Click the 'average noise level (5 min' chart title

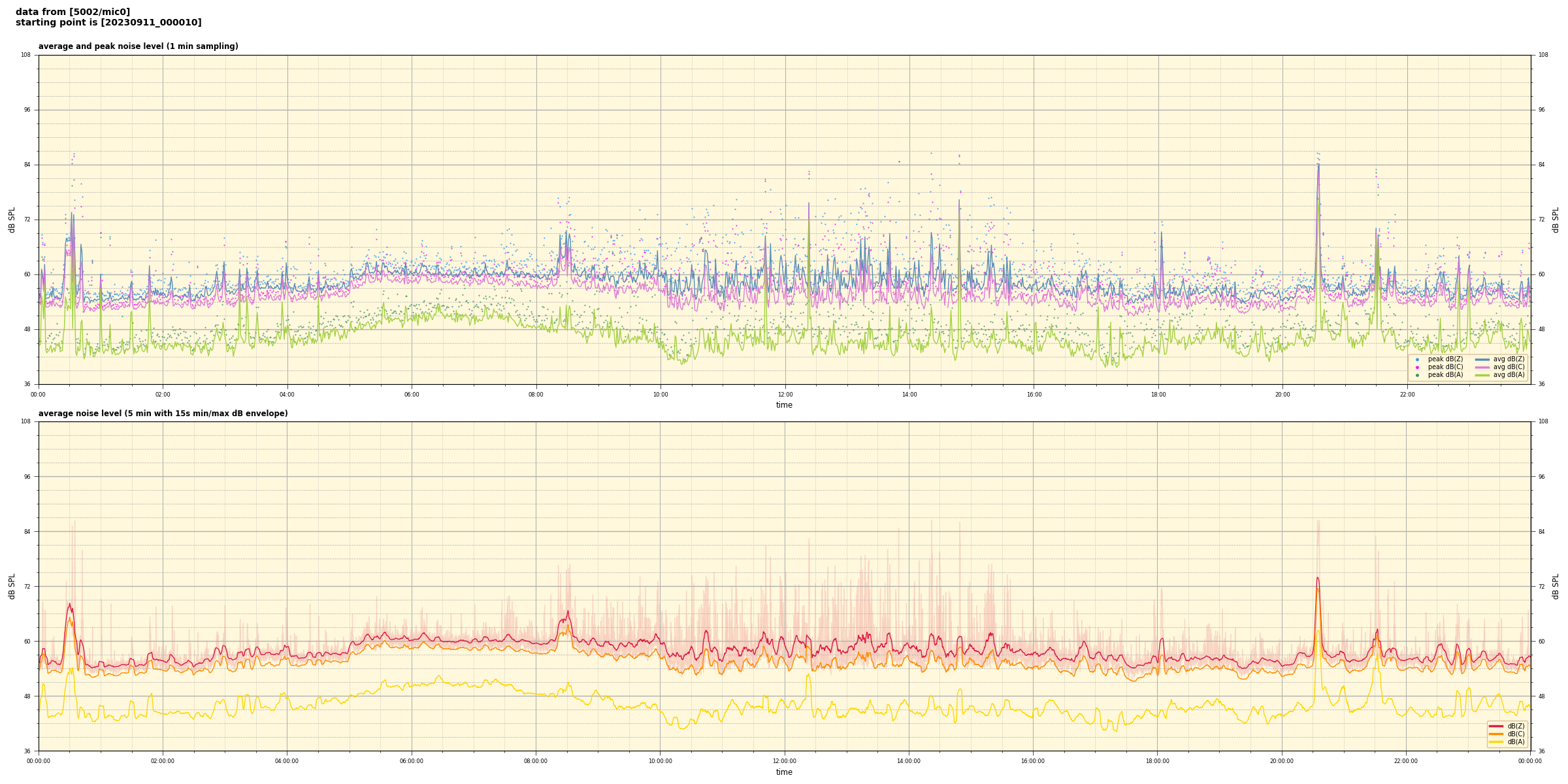(x=163, y=414)
